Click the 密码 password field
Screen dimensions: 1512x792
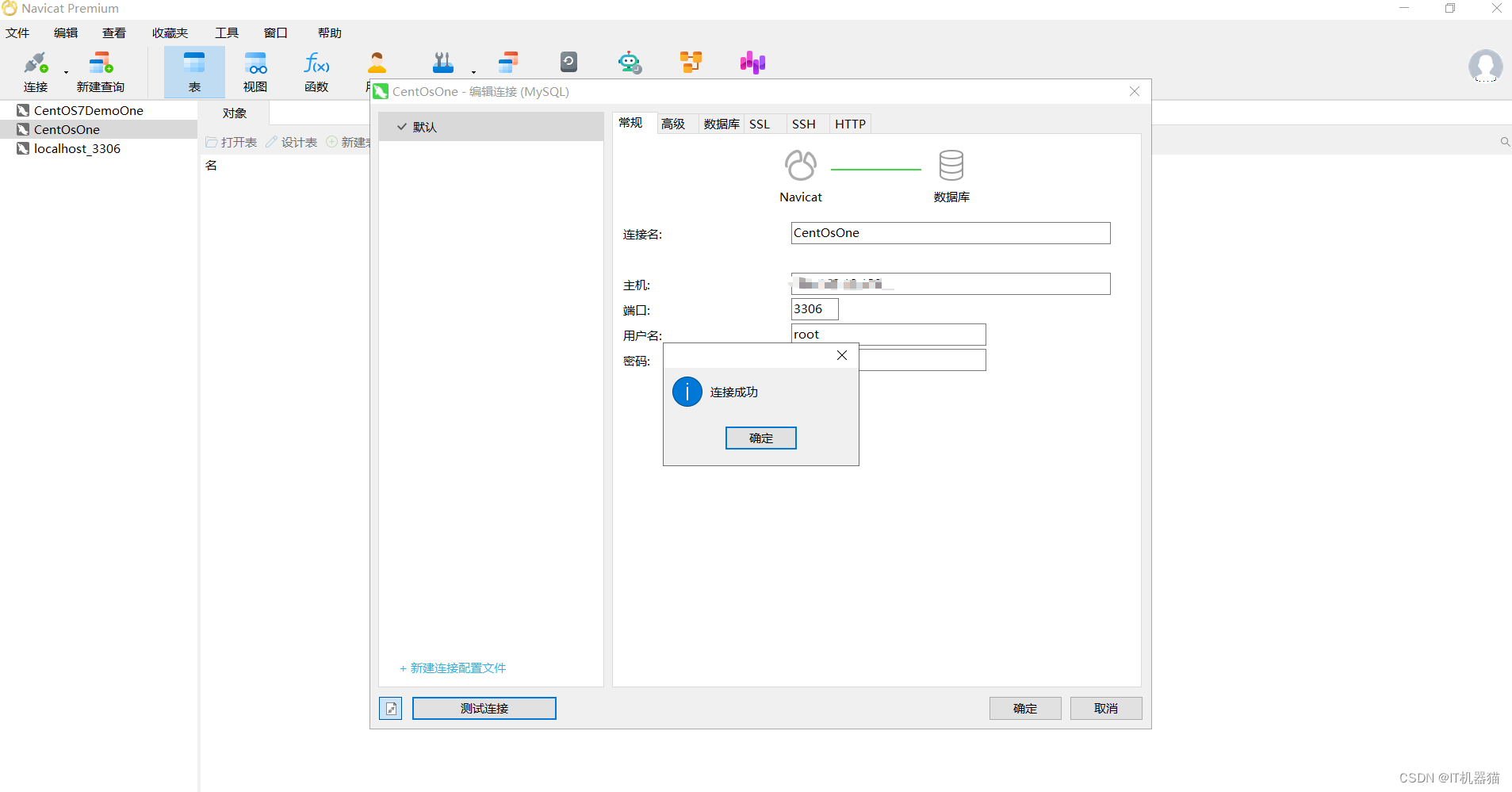(923, 360)
